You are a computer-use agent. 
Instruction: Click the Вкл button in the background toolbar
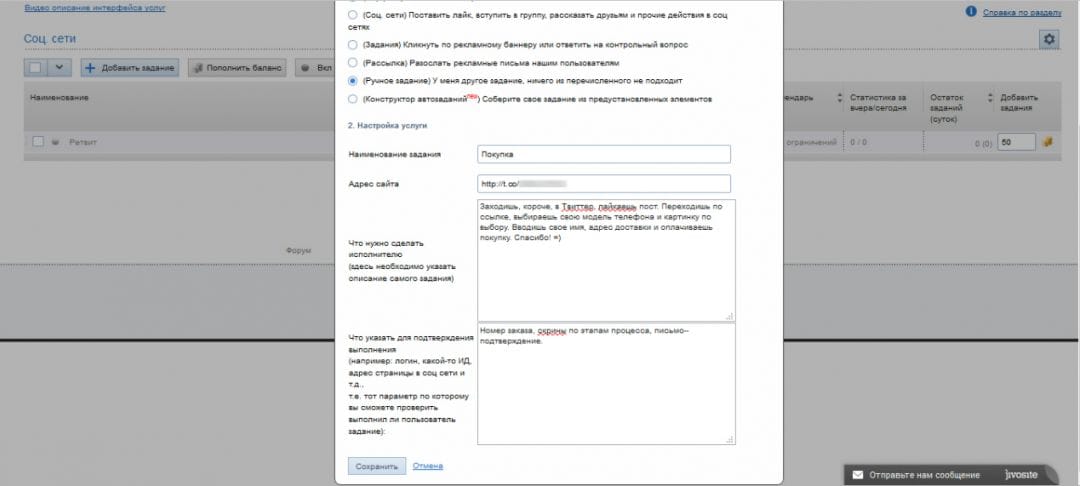click(315, 68)
